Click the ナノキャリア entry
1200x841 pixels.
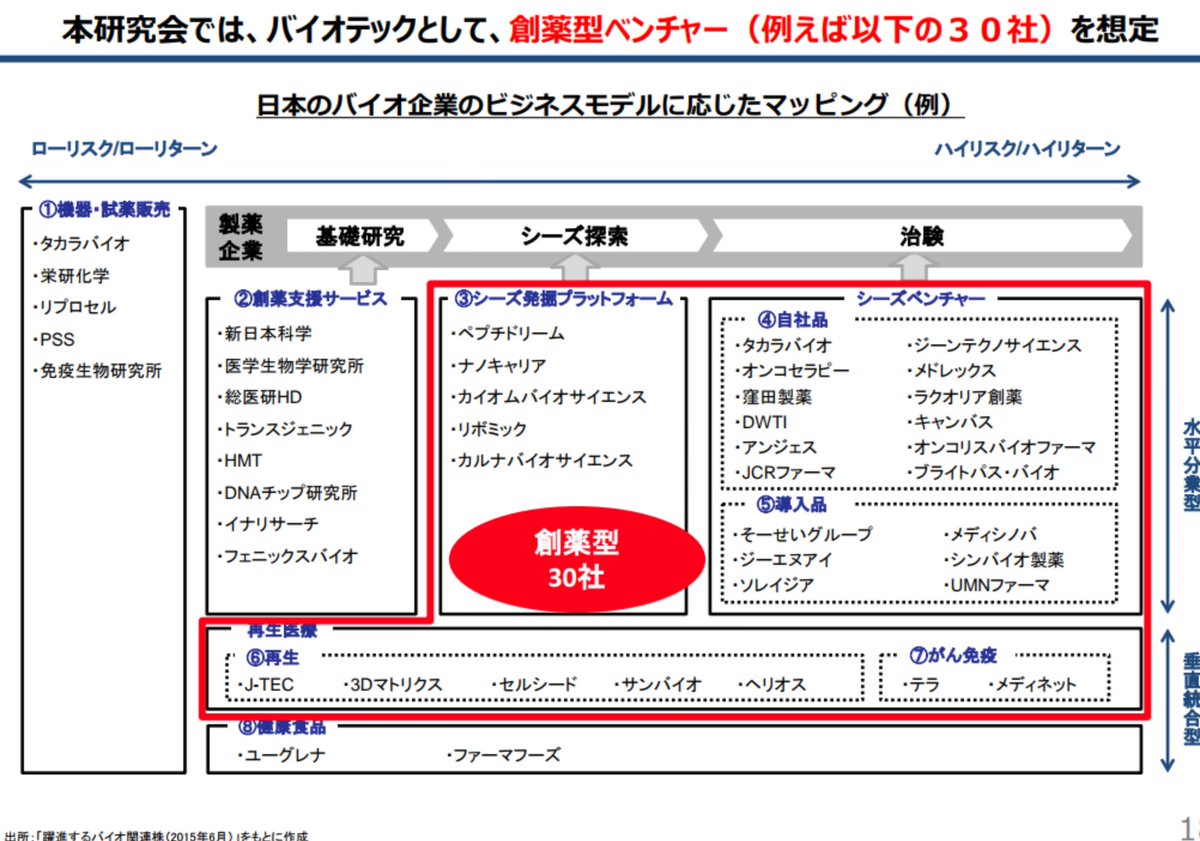(498, 366)
